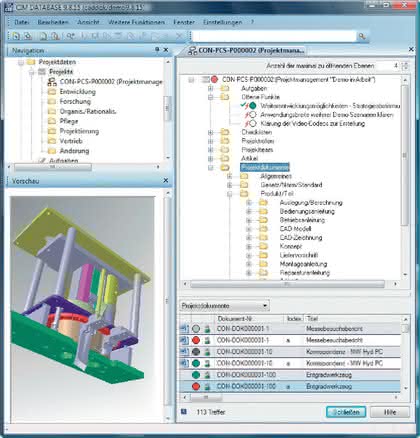The width and height of the screenshot is (420, 438).
Task: Expand the Aufgaben node
Action: pos(210,88)
